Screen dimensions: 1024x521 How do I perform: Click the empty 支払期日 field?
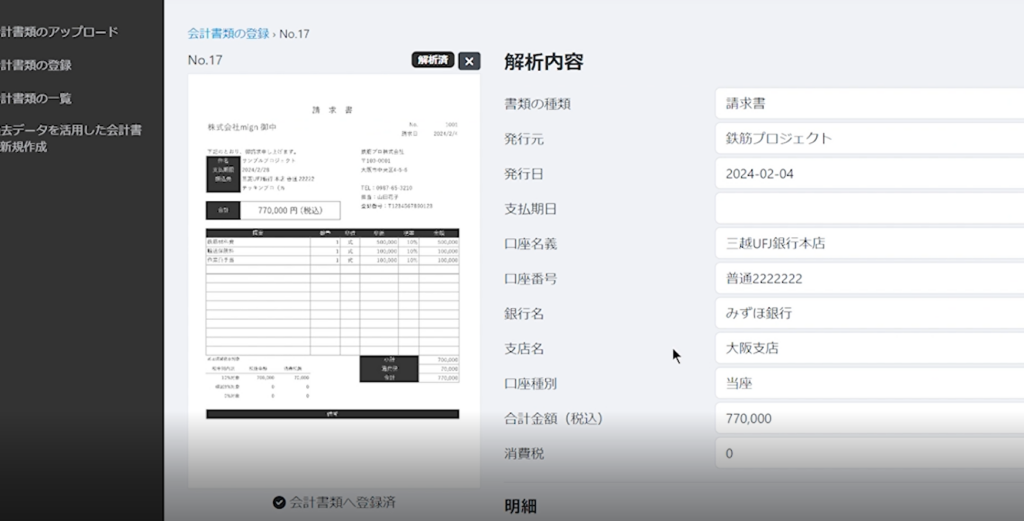coord(868,209)
